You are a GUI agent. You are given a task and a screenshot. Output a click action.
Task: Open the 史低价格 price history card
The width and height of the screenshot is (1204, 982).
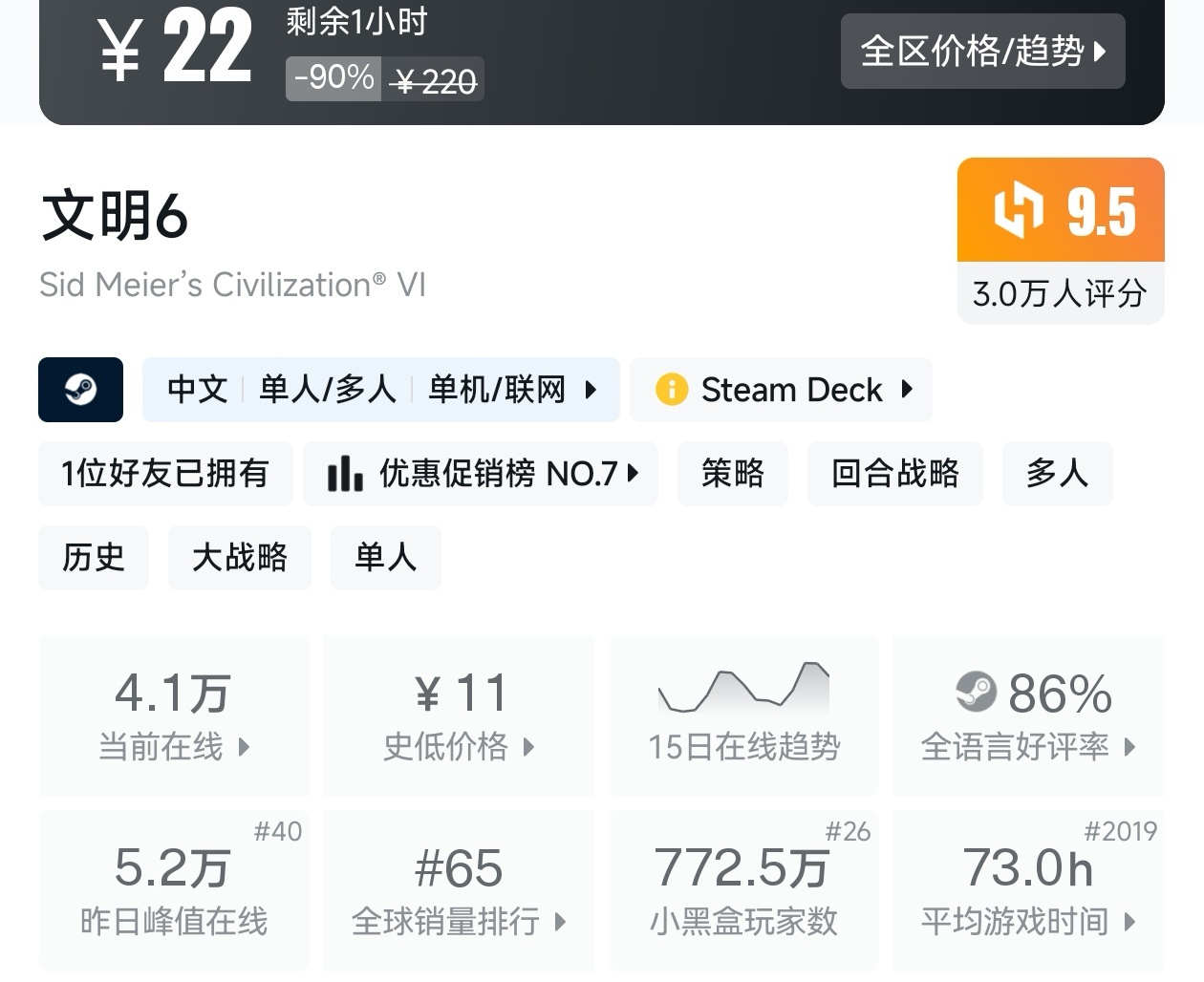[x=459, y=715]
